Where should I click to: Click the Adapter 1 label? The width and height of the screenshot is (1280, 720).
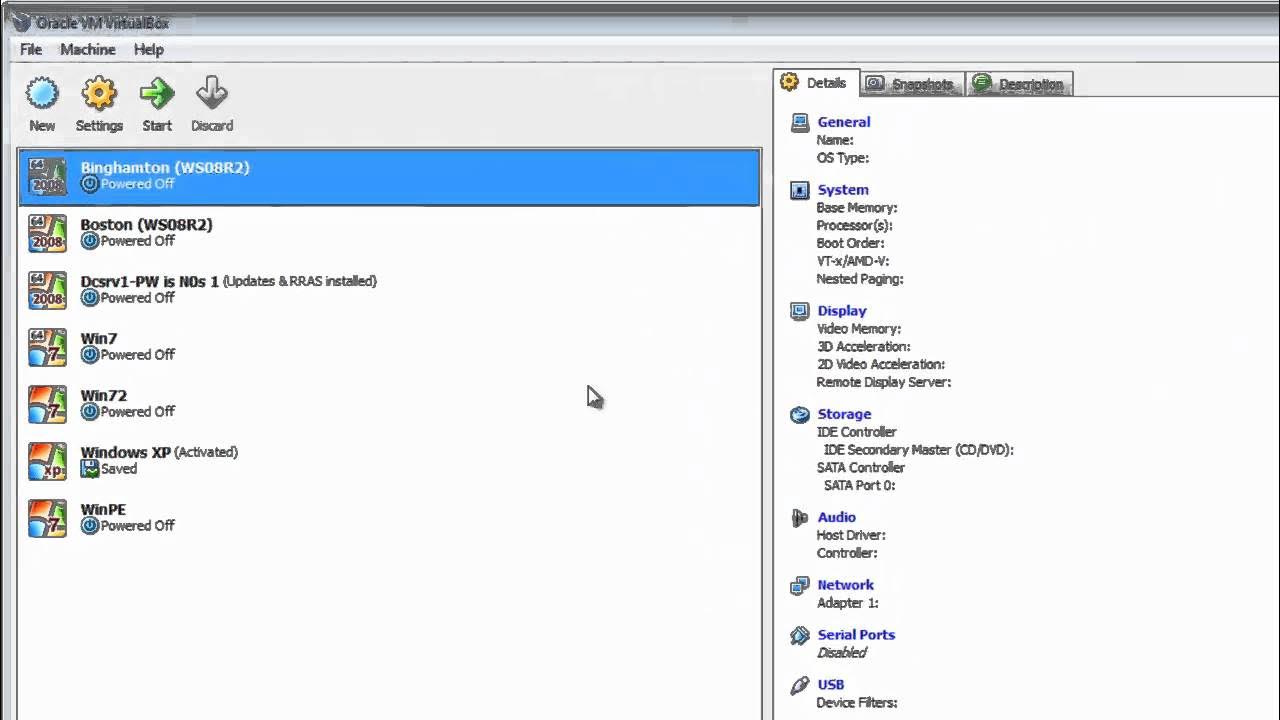pos(847,603)
